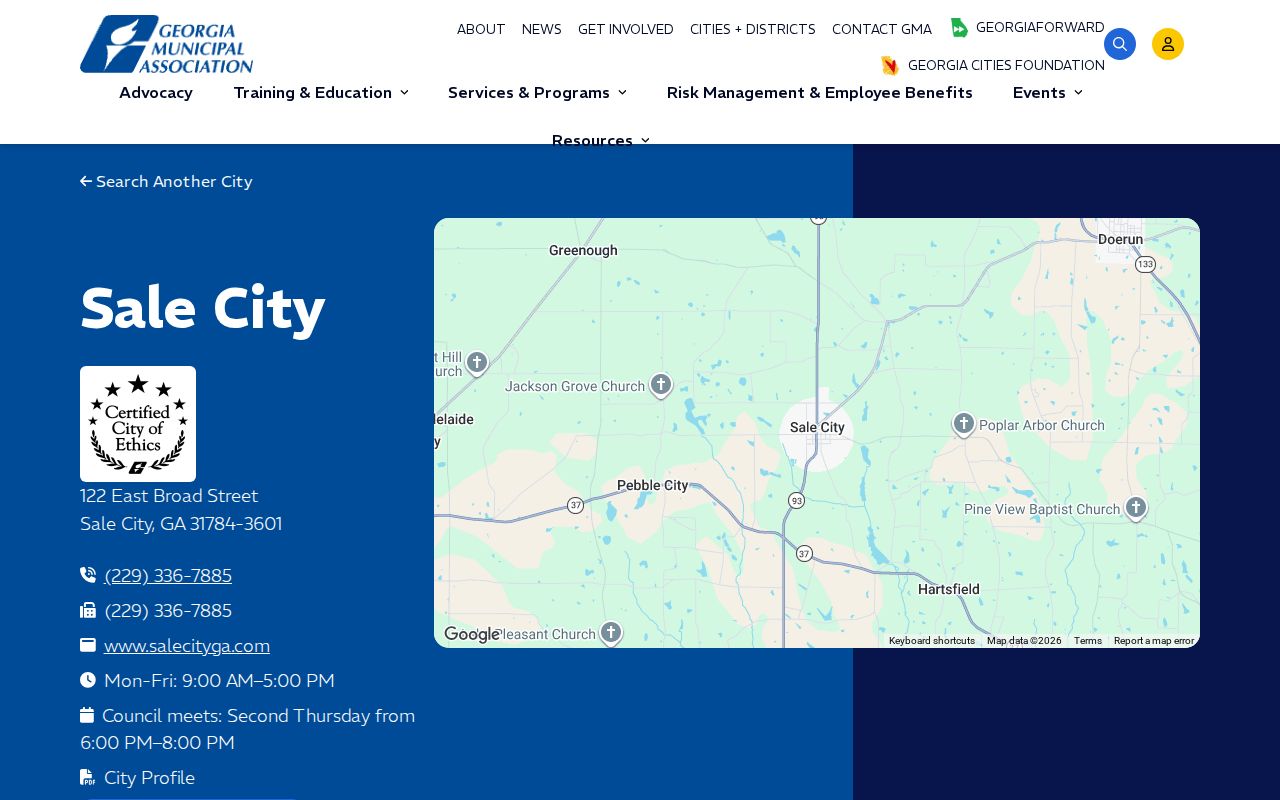Open map Keyboard shortcuts
The image size is (1280, 800).
(x=932, y=641)
